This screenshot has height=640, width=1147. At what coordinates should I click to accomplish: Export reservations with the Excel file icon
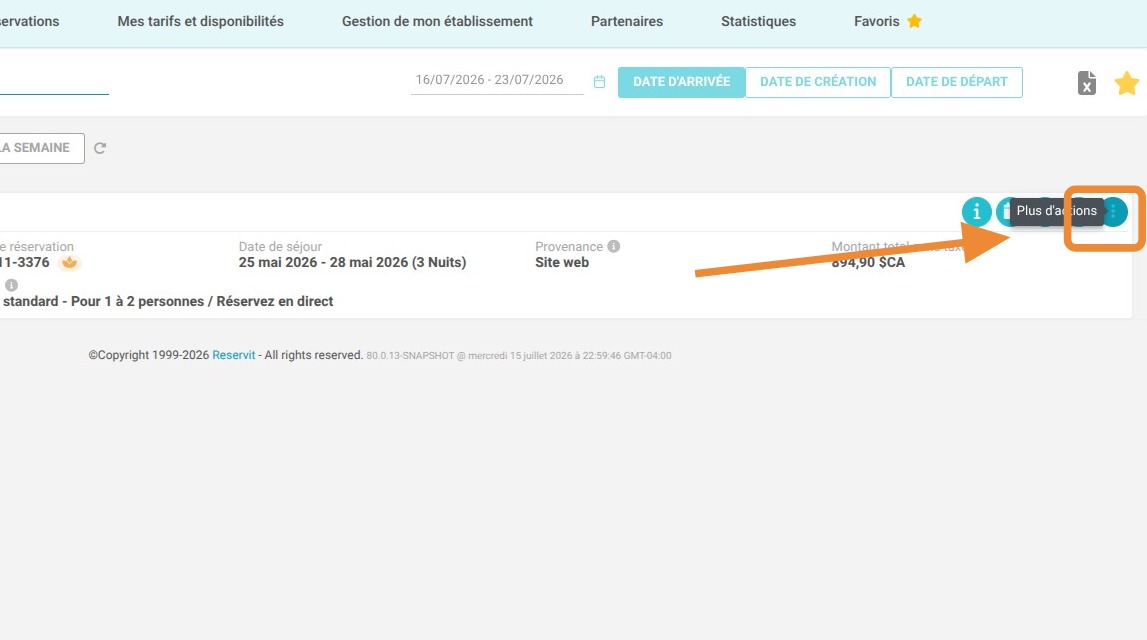(1086, 83)
